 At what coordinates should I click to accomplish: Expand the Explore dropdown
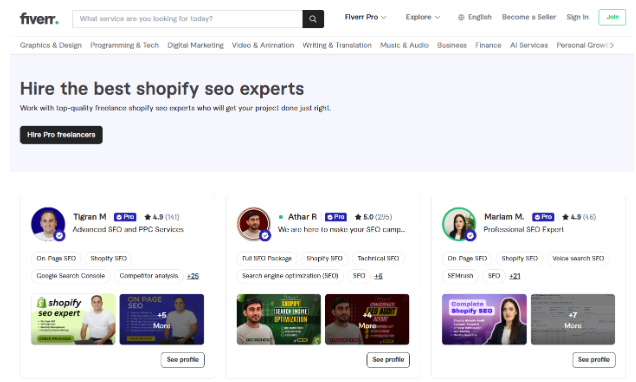click(423, 17)
